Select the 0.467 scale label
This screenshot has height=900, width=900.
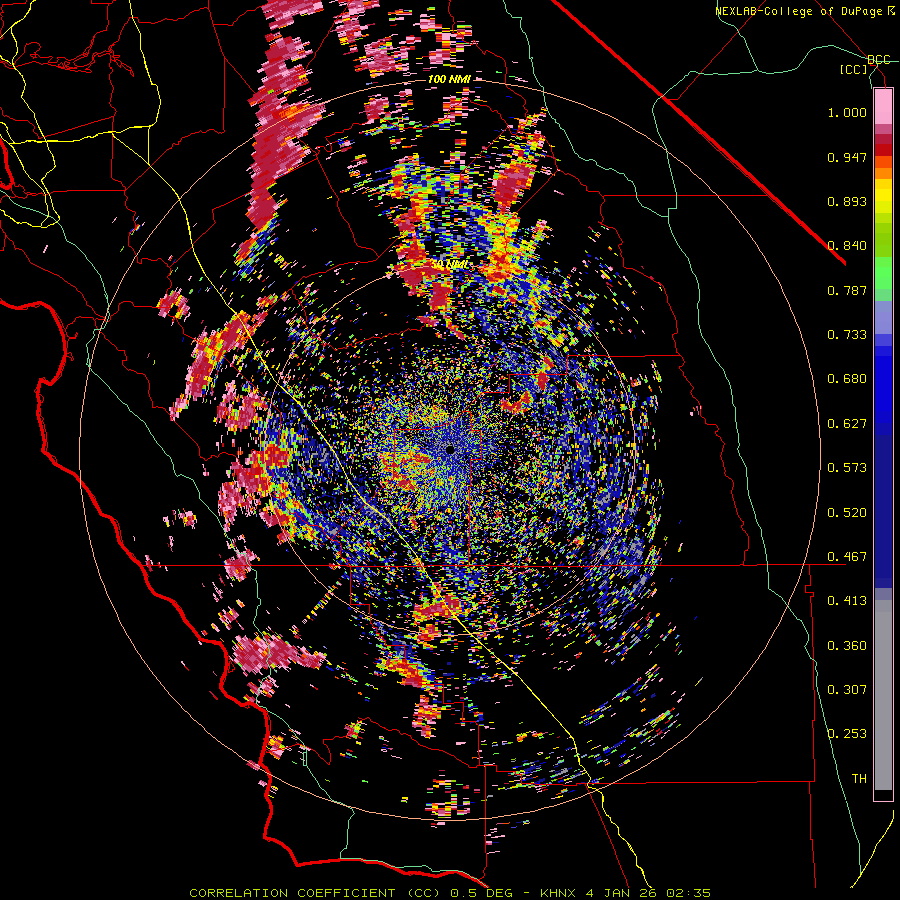pyautogui.click(x=847, y=557)
